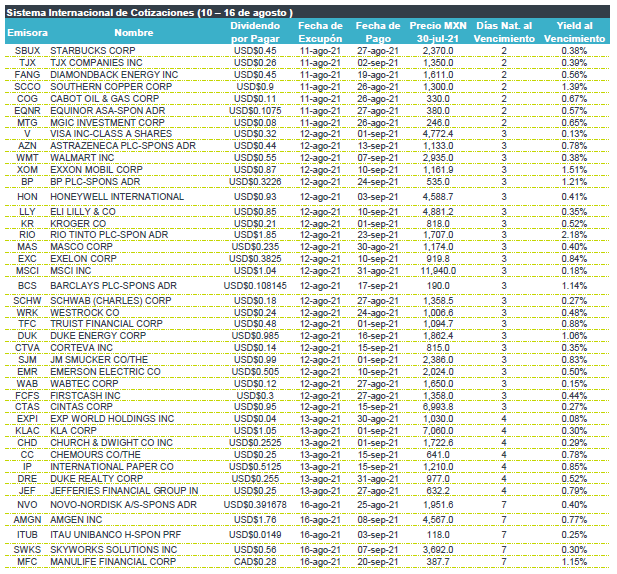Select the Nombre column header
The width and height of the screenshot is (617, 574).
pyautogui.click(x=133, y=32)
